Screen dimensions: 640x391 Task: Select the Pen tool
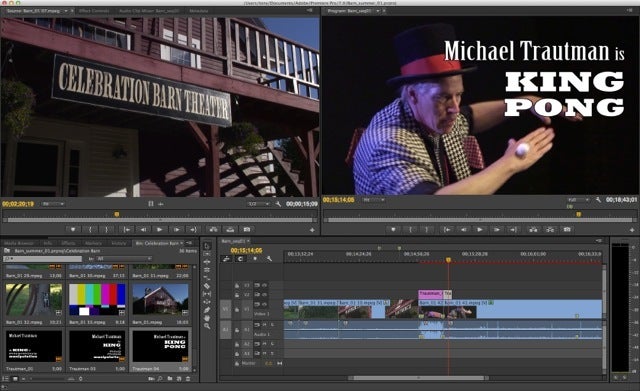[x=207, y=310]
